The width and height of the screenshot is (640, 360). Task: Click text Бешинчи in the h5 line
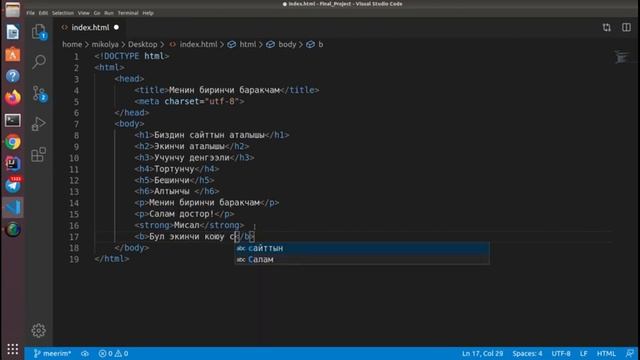[x=172, y=180]
